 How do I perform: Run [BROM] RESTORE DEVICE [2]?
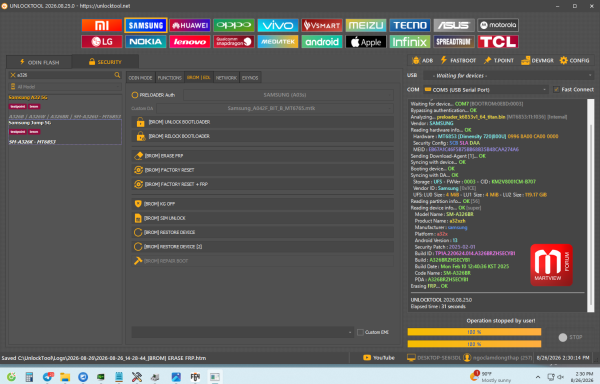point(262,246)
